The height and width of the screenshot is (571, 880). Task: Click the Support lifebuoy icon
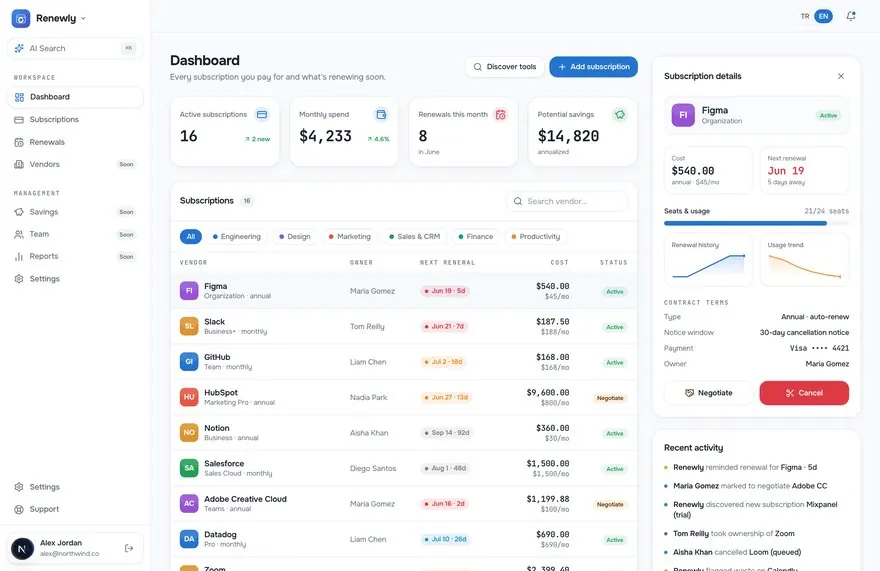pos(19,509)
